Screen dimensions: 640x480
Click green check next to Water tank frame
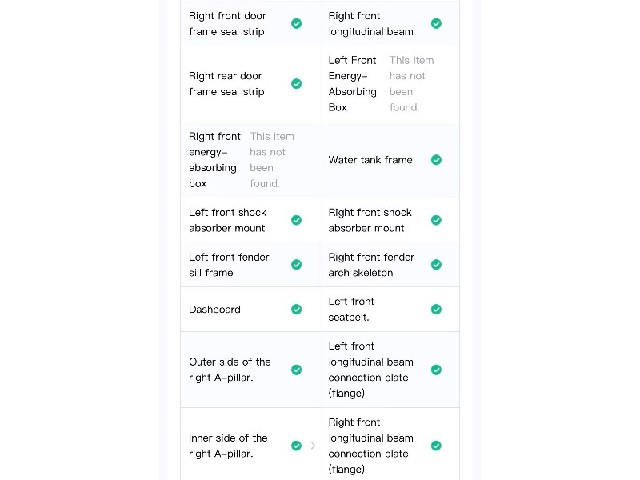436,160
